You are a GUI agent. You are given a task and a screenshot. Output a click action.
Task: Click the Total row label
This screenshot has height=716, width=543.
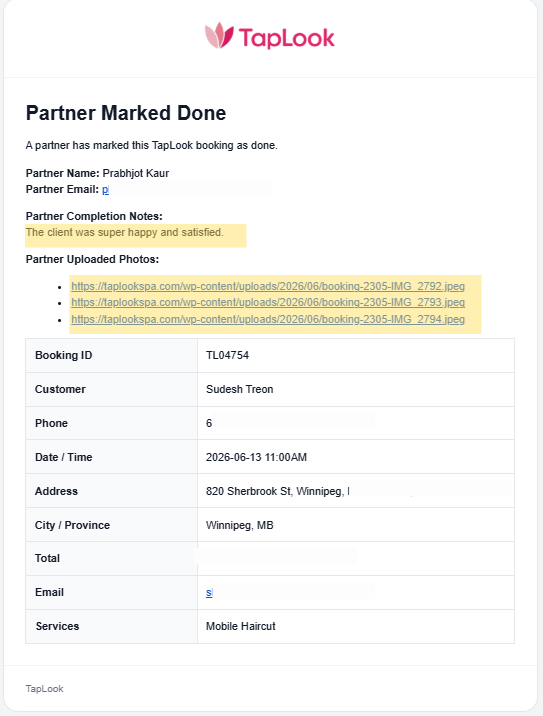(x=47, y=558)
